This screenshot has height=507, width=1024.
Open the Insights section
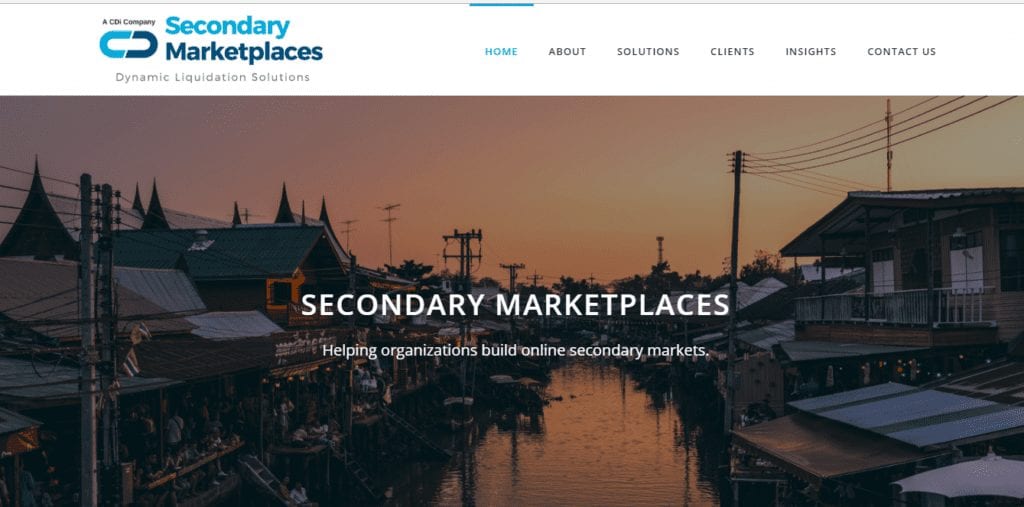click(x=810, y=52)
